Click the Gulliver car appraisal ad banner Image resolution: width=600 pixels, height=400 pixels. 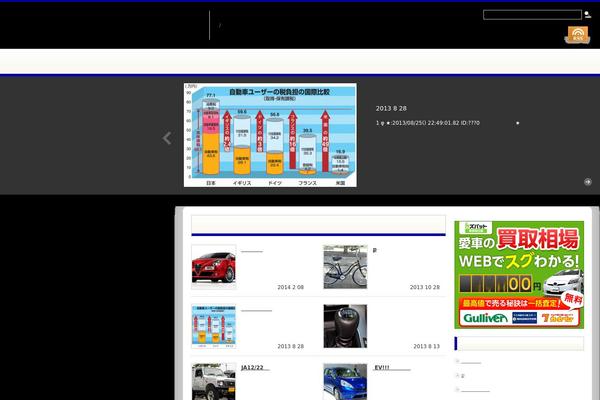519,275
